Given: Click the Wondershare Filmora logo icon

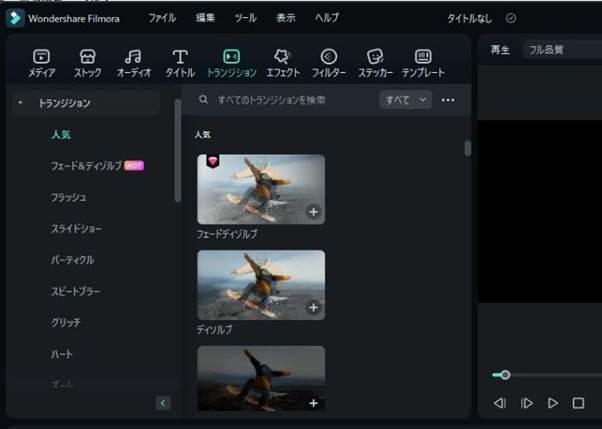Looking at the screenshot, I should click(x=15, y=18).
